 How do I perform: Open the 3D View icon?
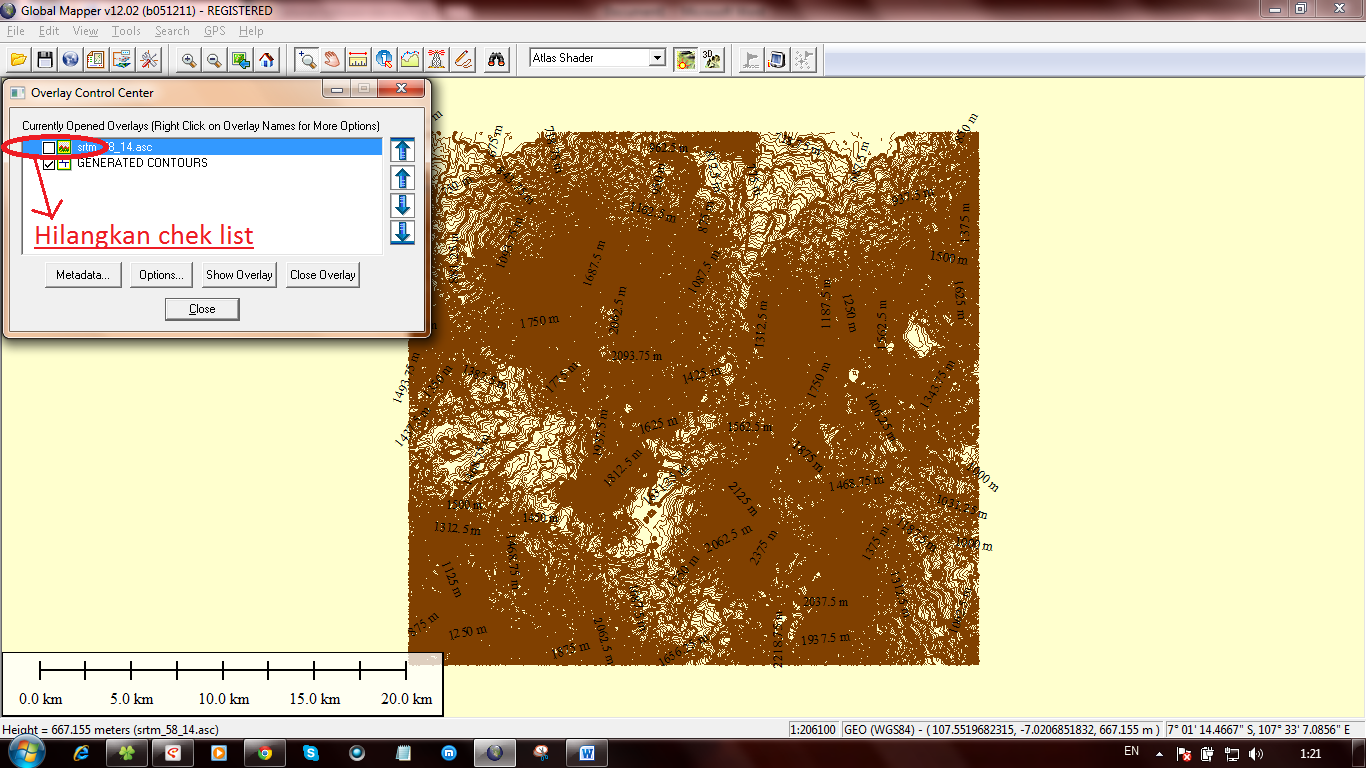click(x=711, y=60)
